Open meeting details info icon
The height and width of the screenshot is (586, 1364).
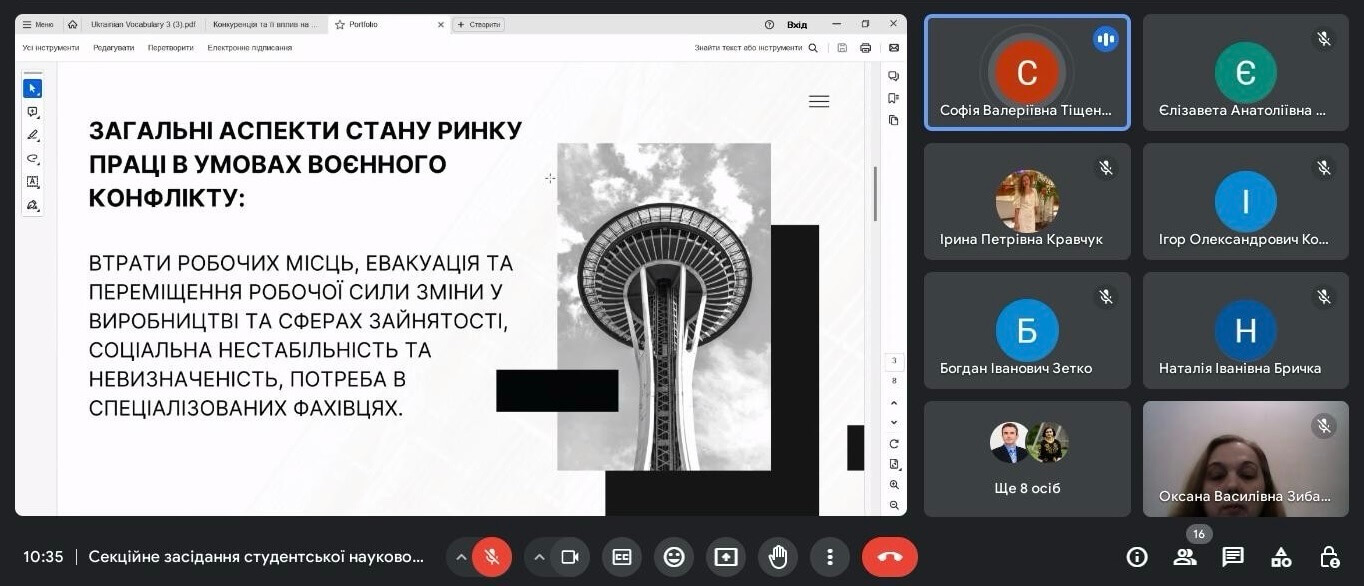point(1137,557)
